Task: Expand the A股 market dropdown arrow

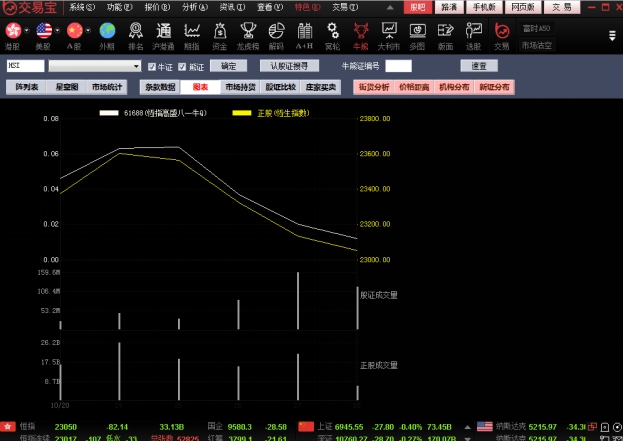Action: point(88,31)
